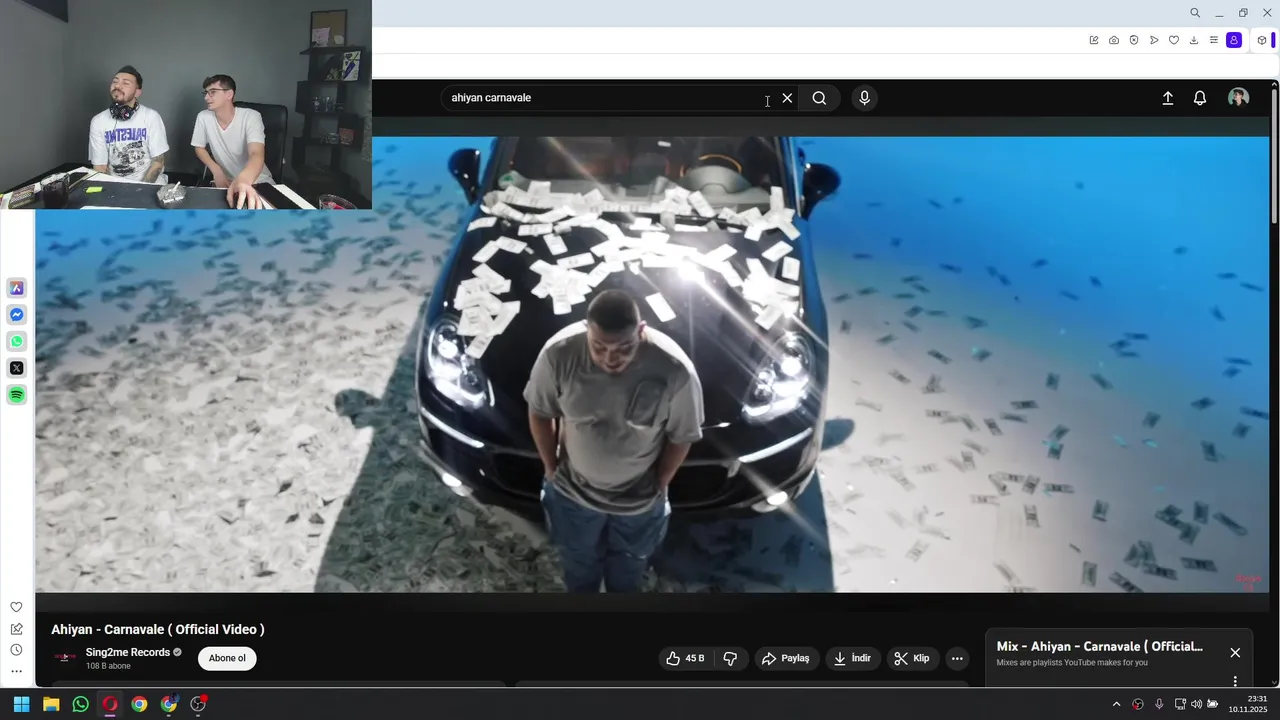Screen dimensions: 1280x720
Task: Open the sidebar edit/pinboards icon
Action: pyautogui.click(x=16, y=629)
